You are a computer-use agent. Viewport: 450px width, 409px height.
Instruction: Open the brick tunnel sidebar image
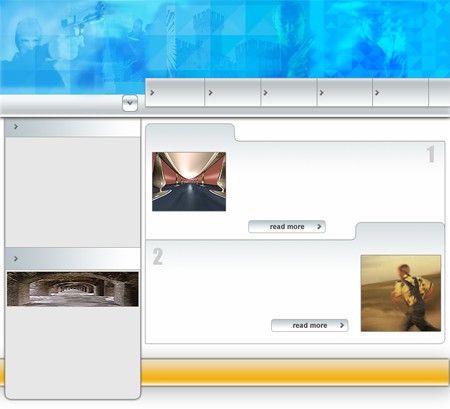73,289
